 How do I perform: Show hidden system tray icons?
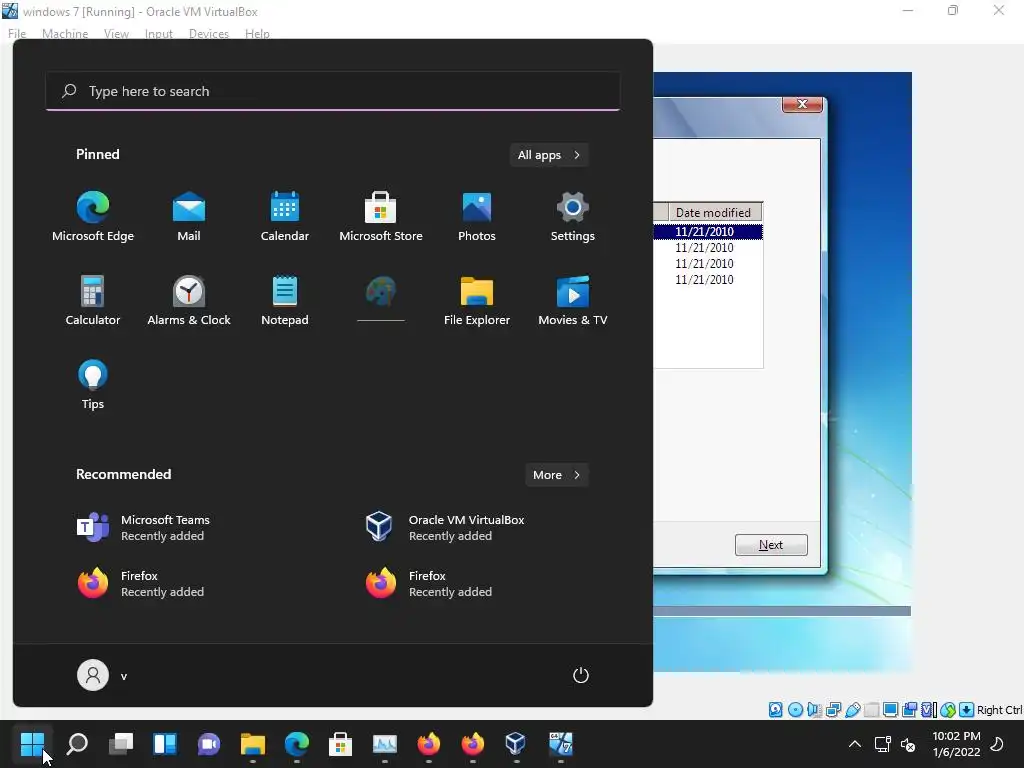coord(854,744)
